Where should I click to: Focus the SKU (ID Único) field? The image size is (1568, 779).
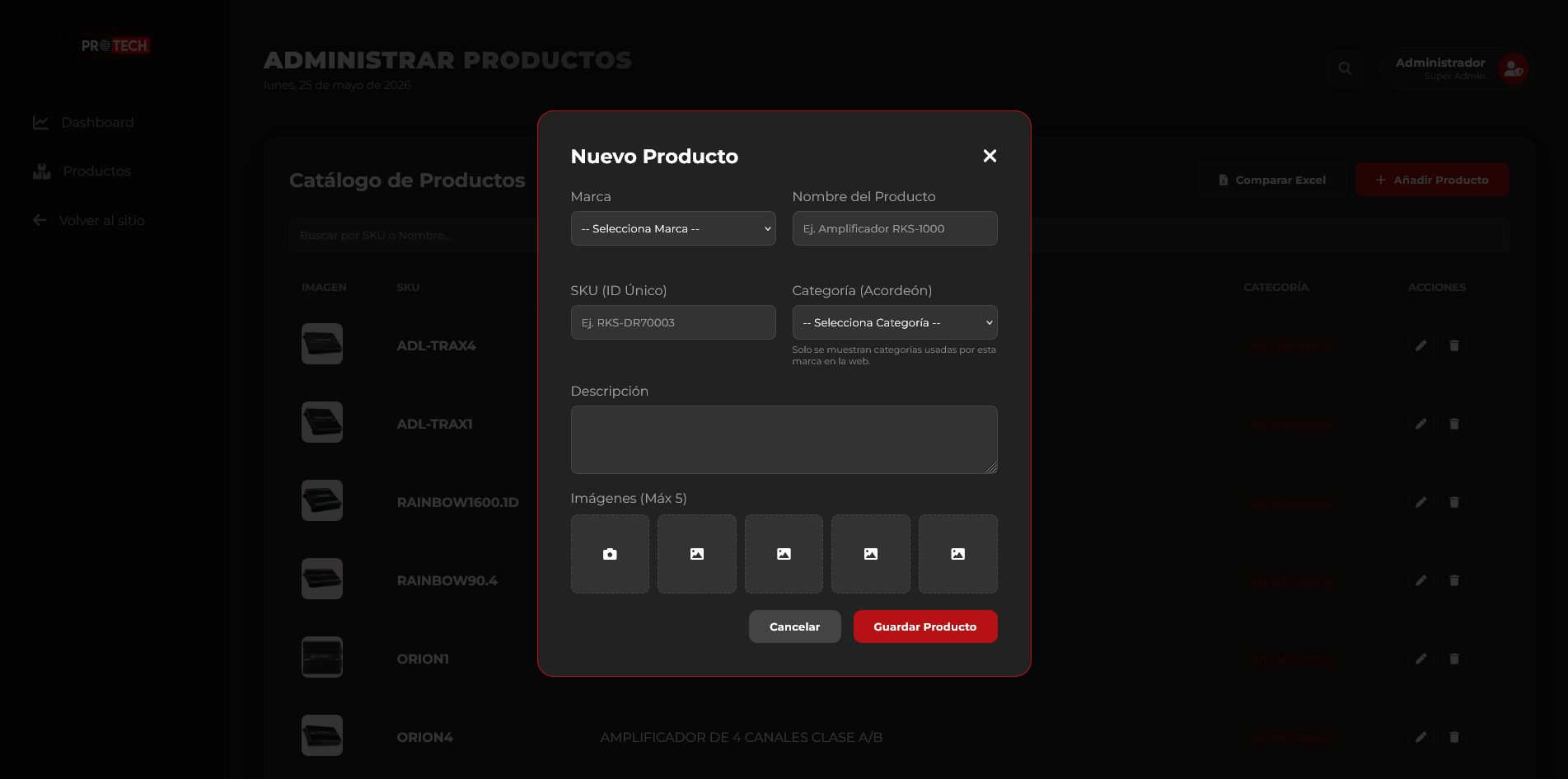click(673, 322)
